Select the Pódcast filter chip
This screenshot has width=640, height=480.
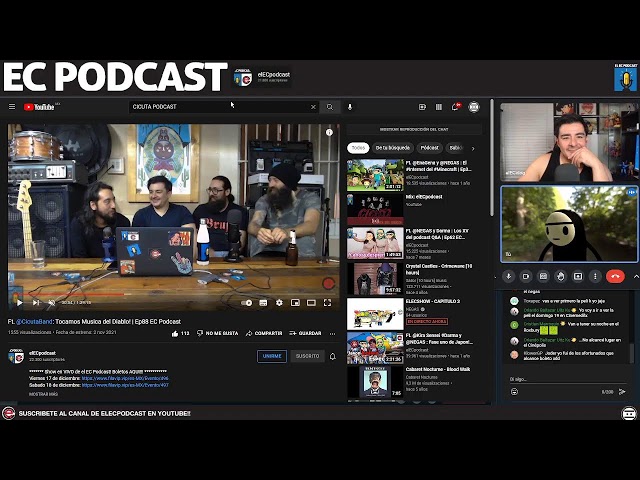[x=429, y=148]
